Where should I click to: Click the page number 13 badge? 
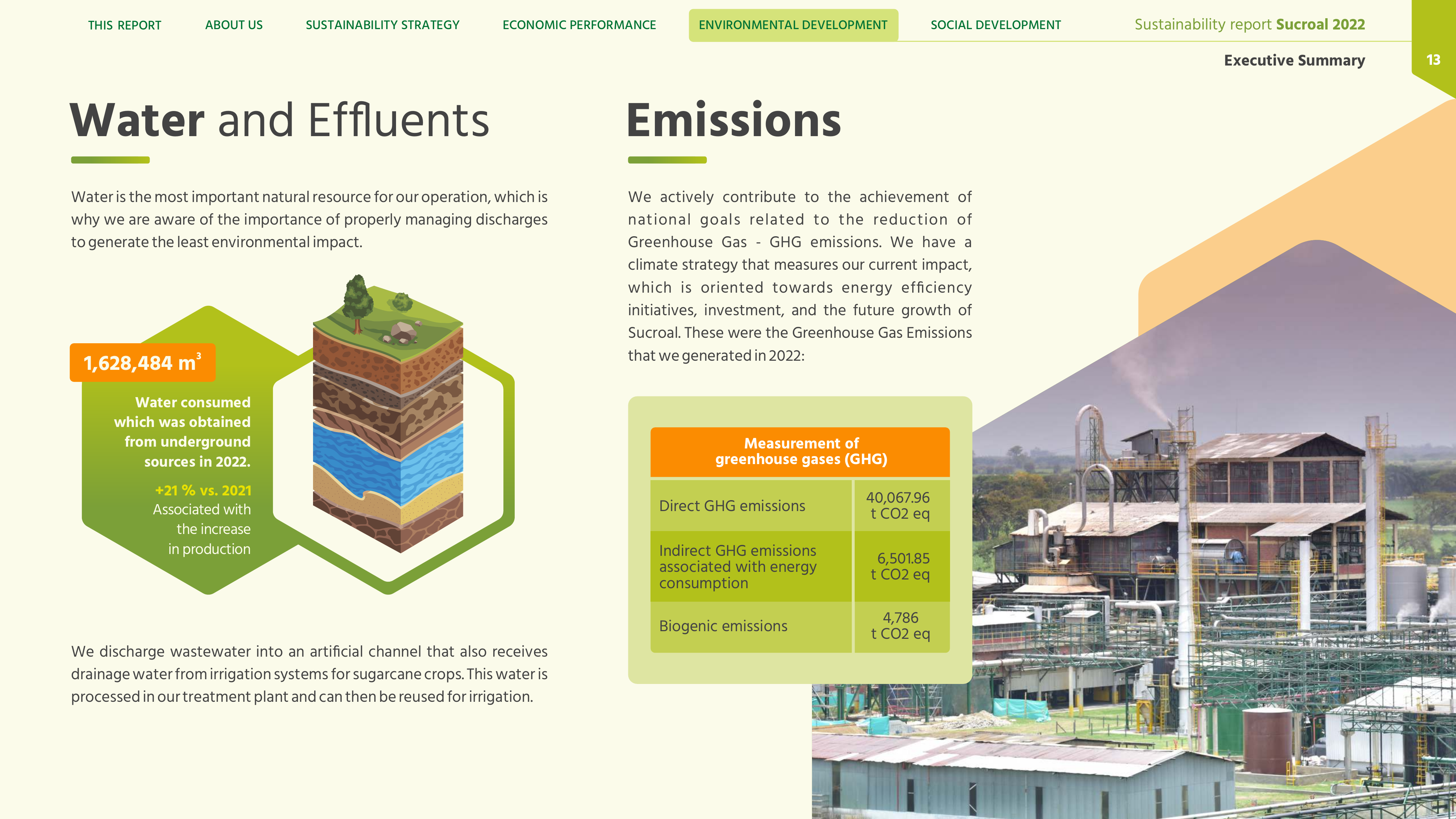1433,60
